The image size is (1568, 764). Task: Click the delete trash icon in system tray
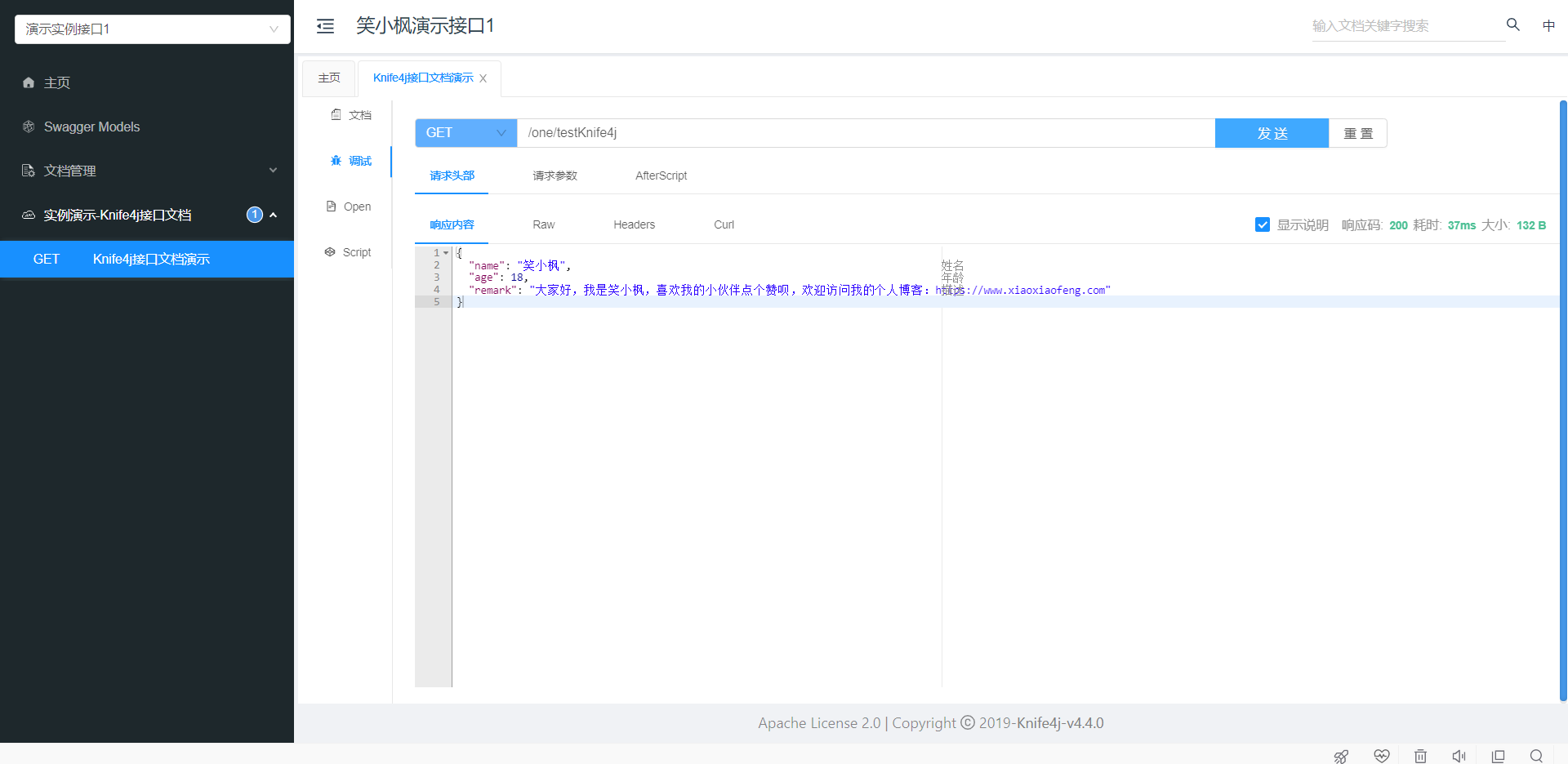coord(1420,756)
